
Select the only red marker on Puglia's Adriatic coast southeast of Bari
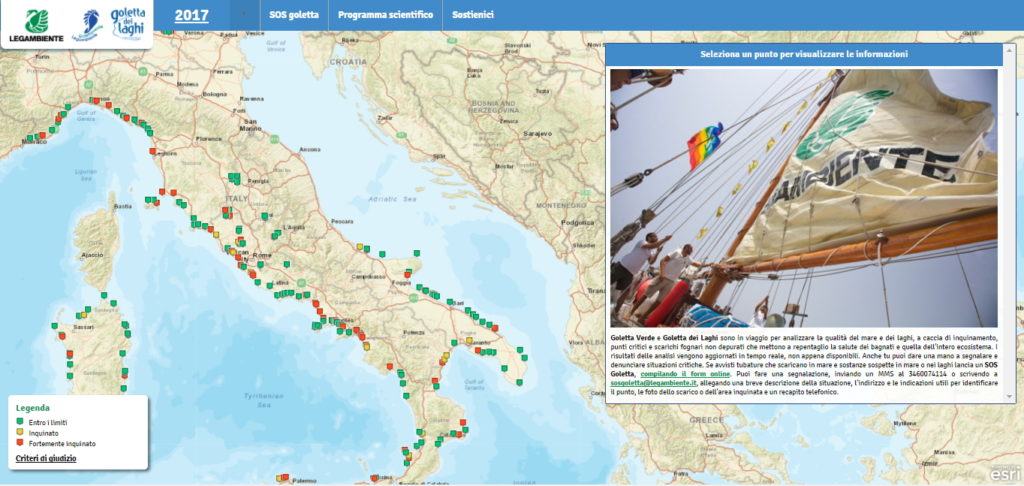(x=495, y=327)
